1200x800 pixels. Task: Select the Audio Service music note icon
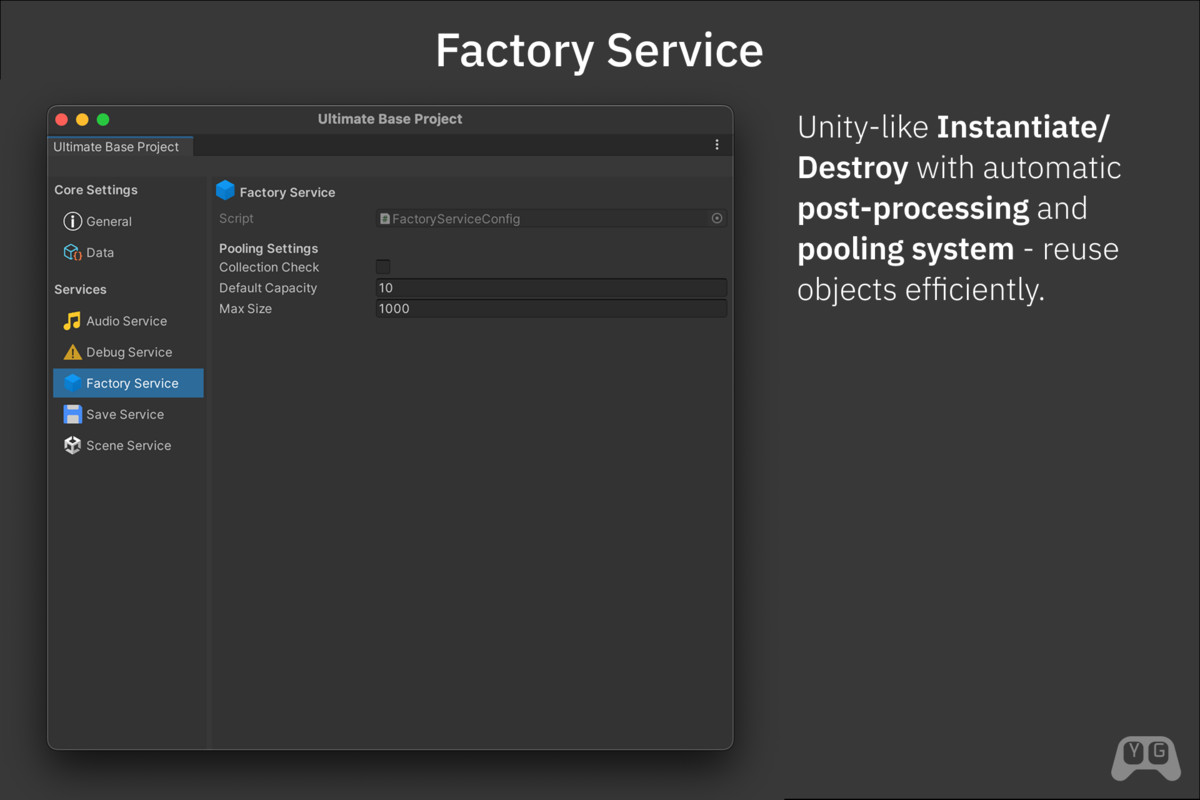[72, 320]
